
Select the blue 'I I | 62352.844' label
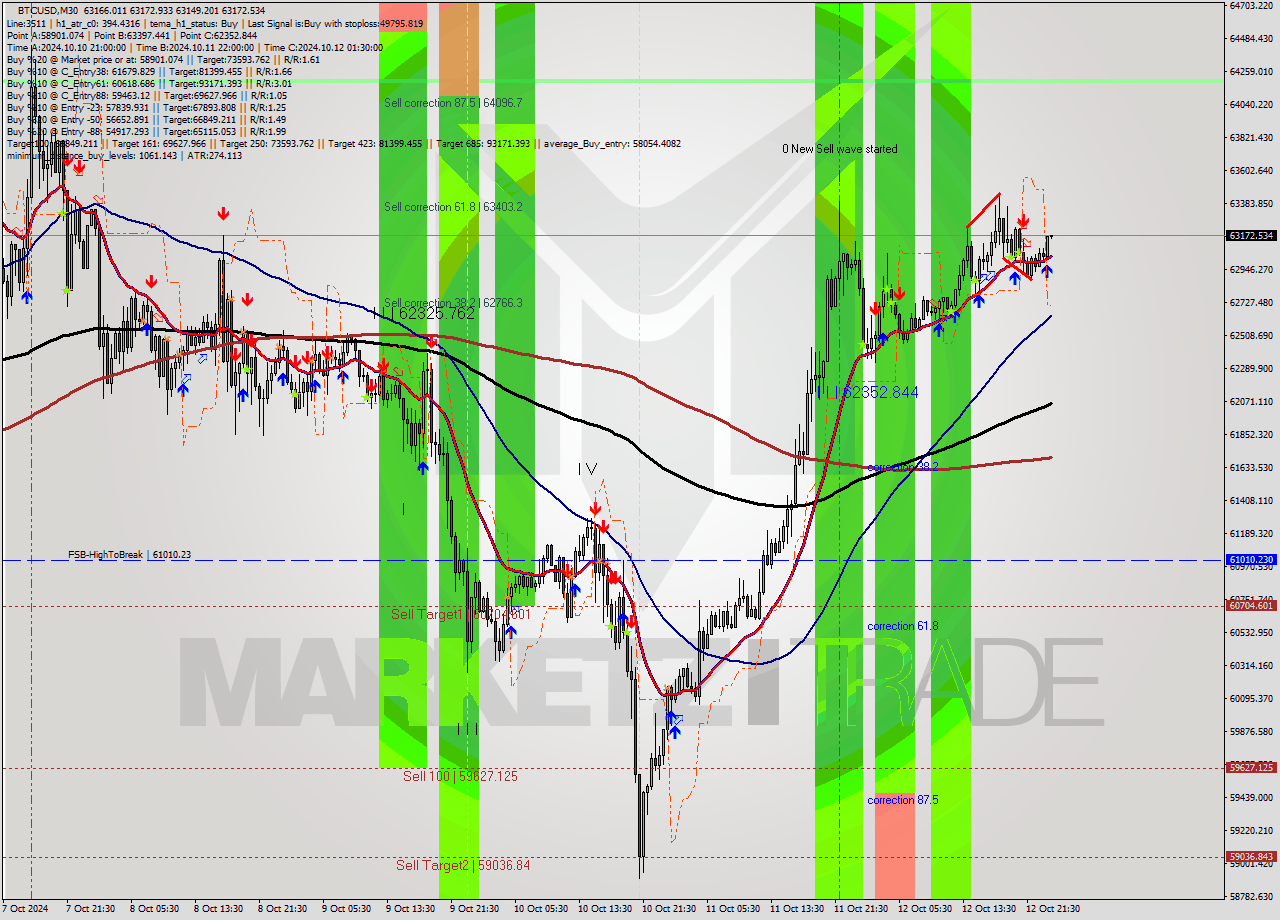868,392
